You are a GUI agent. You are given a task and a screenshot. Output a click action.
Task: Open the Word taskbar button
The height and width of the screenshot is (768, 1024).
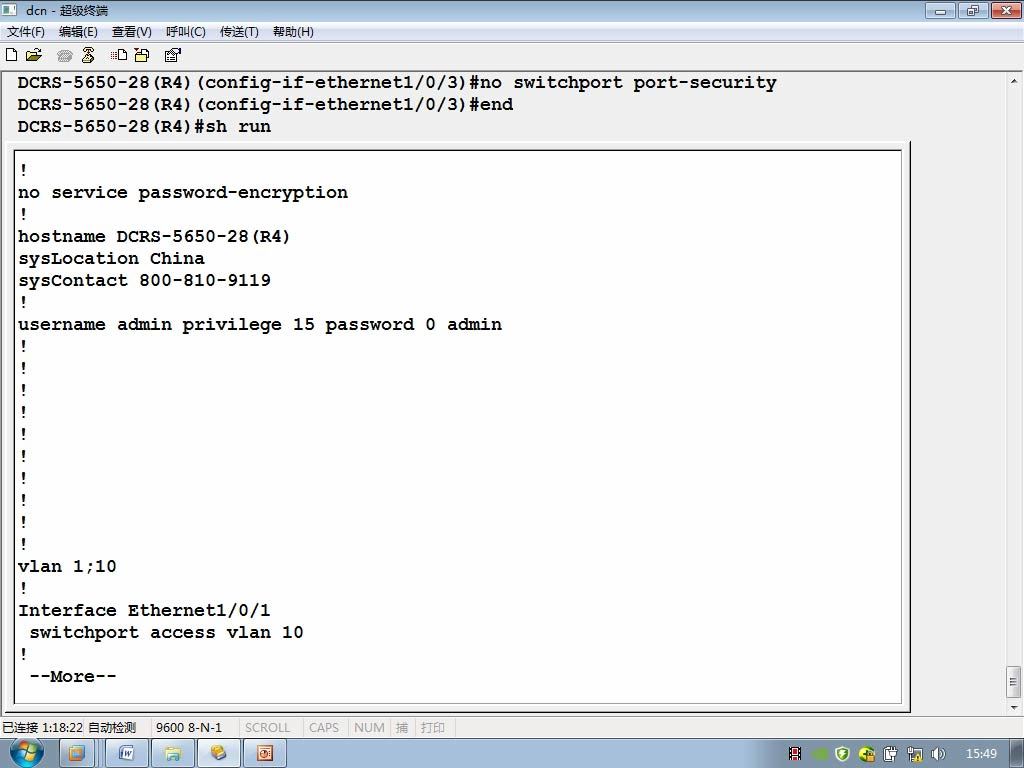pos(126,754)
